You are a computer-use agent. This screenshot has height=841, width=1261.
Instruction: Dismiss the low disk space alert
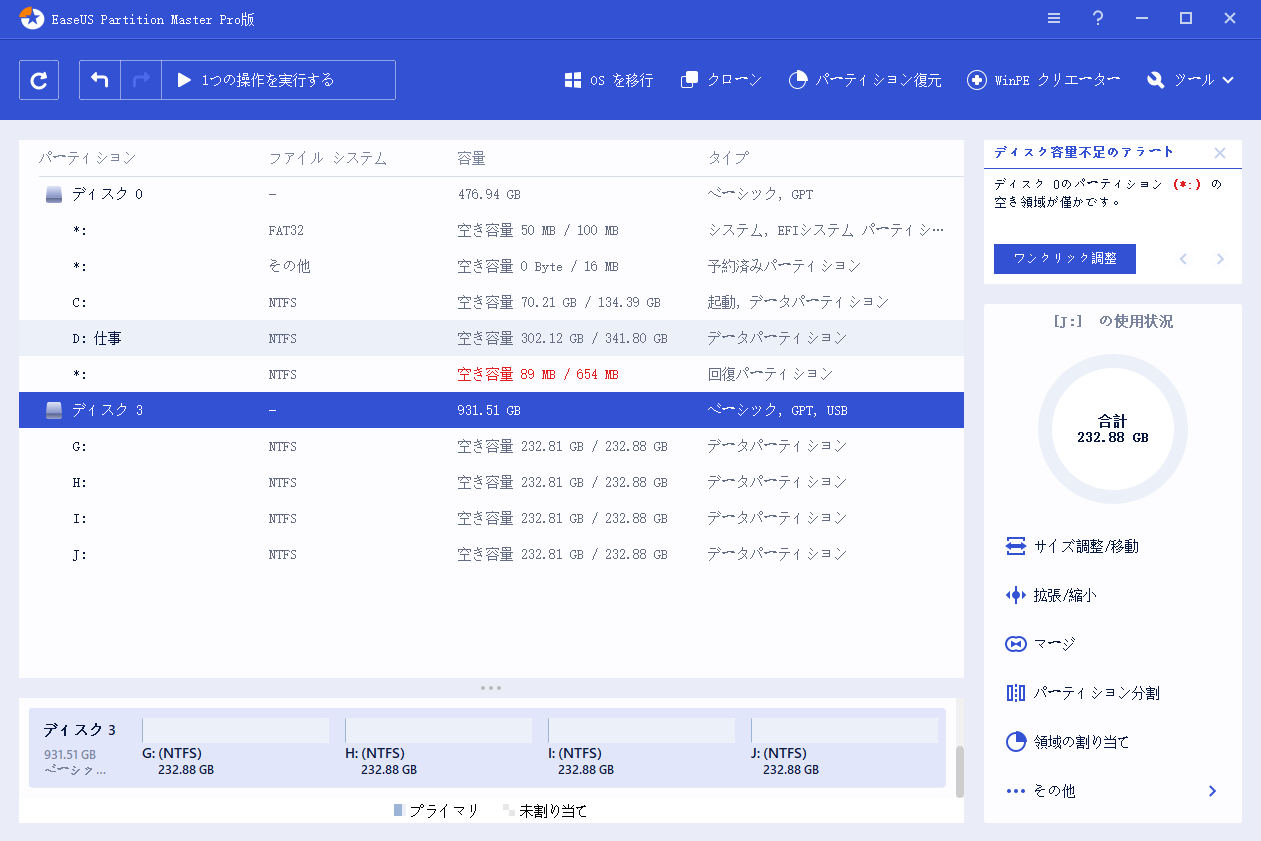pyautogui.click(x=1220, y=153)
